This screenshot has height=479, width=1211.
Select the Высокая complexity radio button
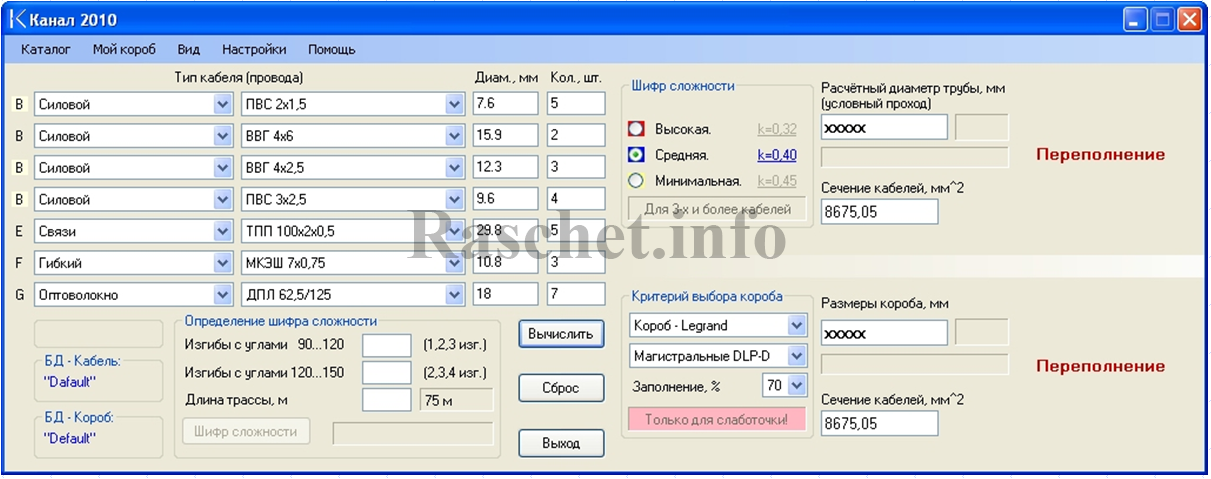coord(636,129)
